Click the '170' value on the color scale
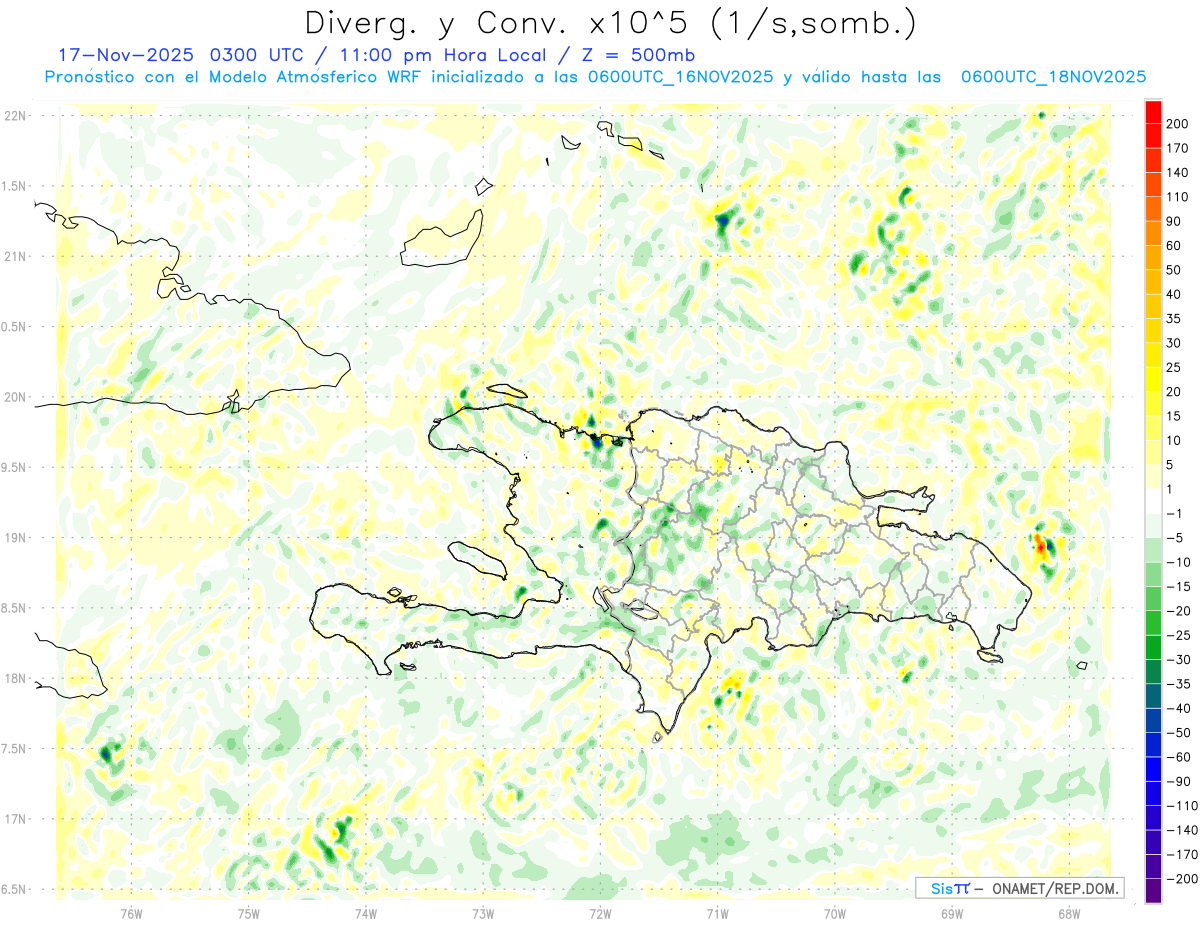The image size is (1200, 927). coord(1177,148)
